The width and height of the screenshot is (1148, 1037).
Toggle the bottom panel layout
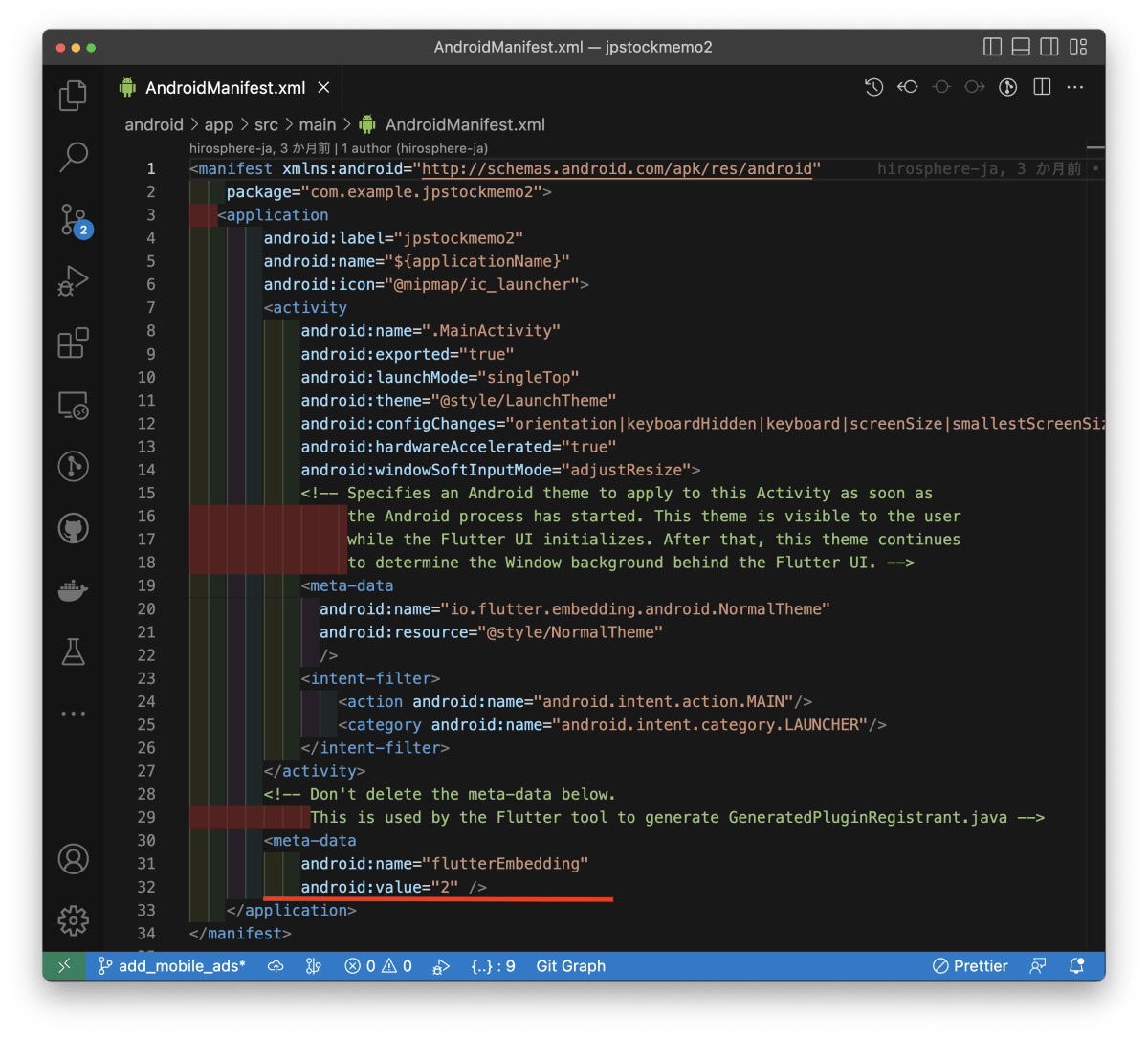coord(1021,47)
